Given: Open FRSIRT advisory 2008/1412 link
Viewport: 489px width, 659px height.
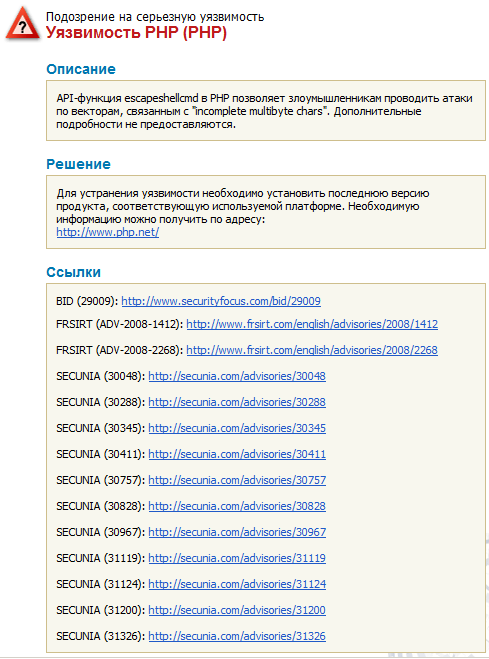Looking at the screenshot, I should (312, 324).
